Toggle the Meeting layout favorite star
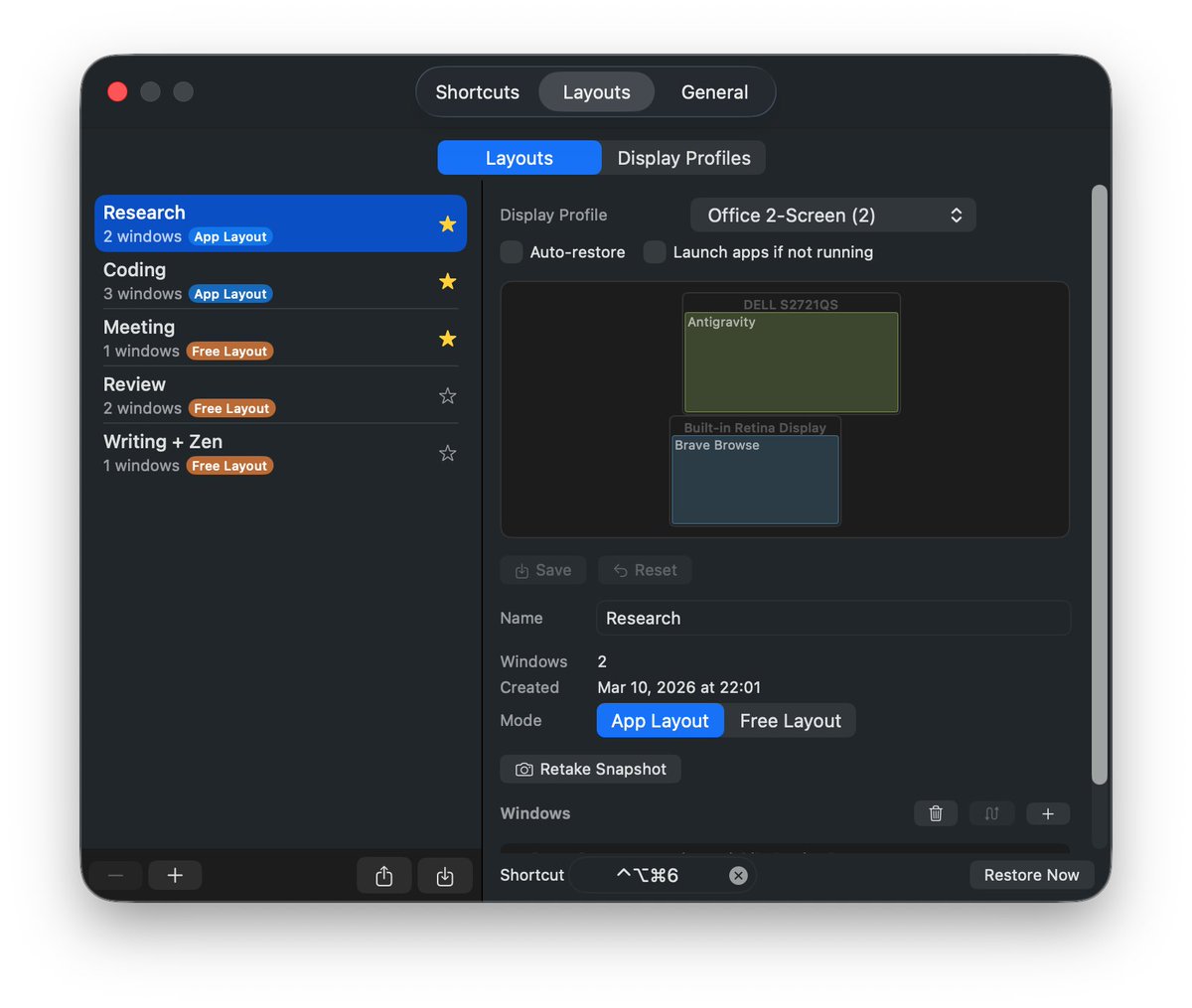1192x1008 pixels. 447,339
